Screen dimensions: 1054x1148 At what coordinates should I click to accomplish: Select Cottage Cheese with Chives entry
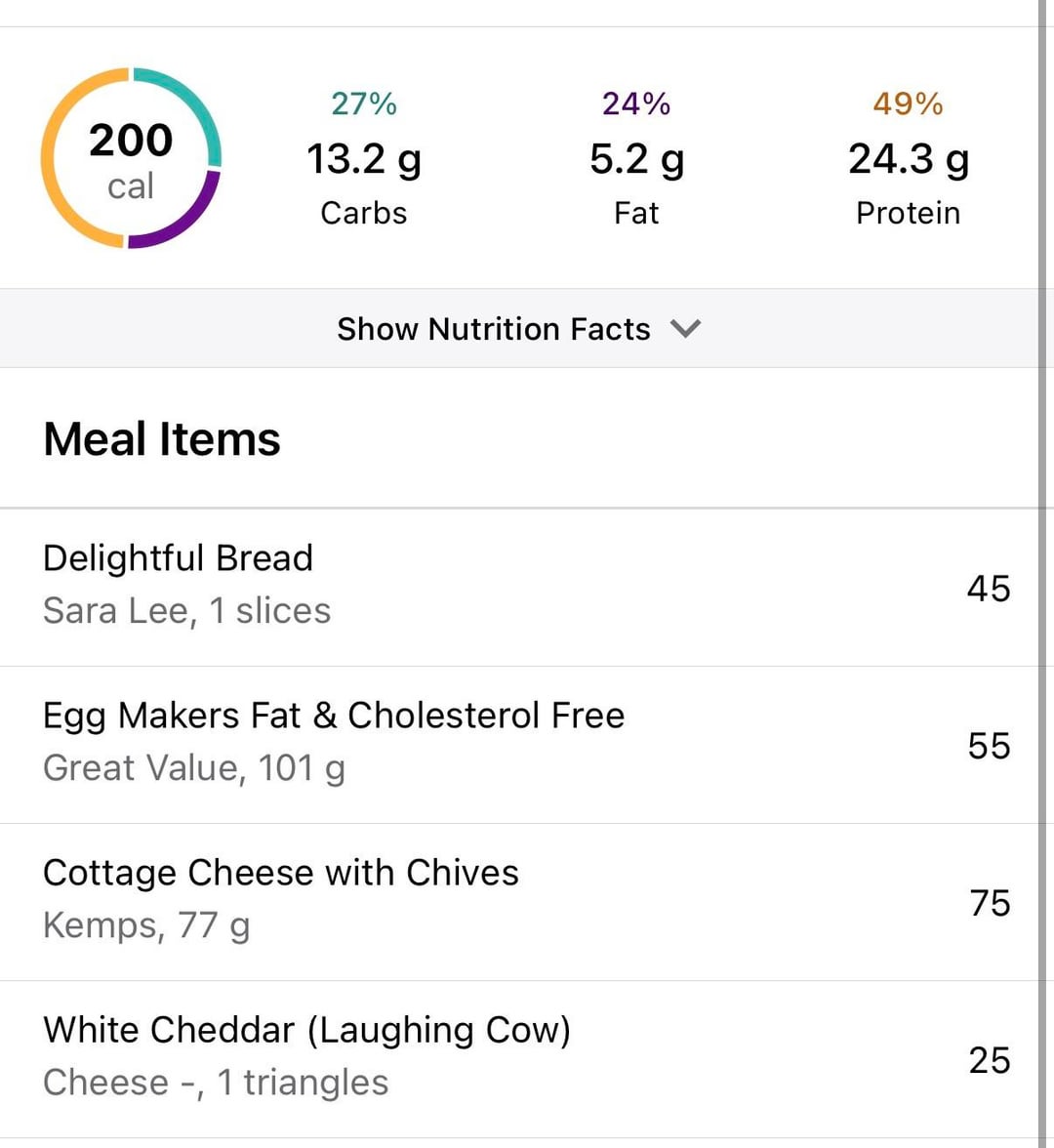(x=280, y=873)
